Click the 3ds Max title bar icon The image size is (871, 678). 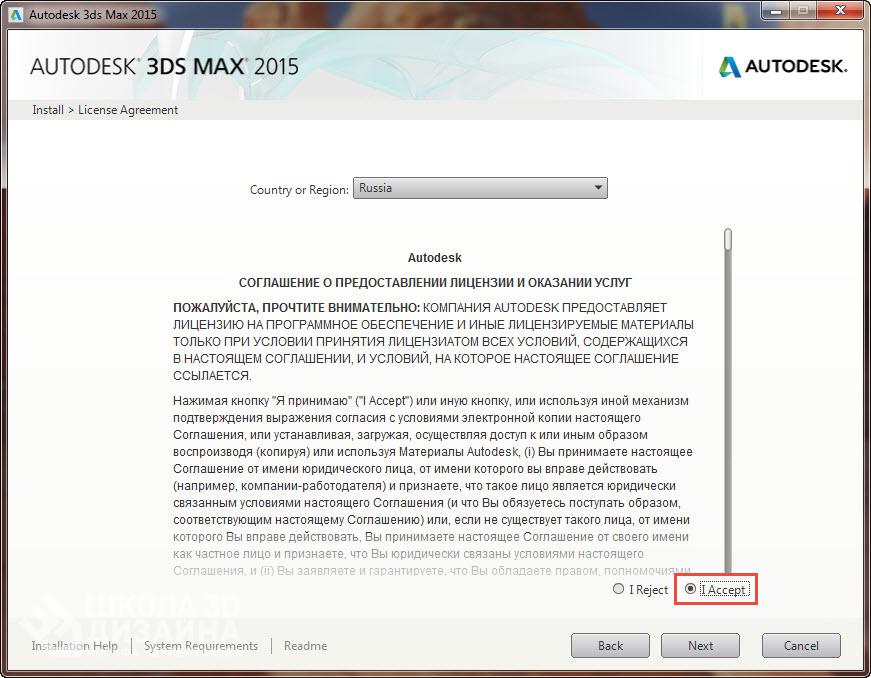tap(16, 14)
